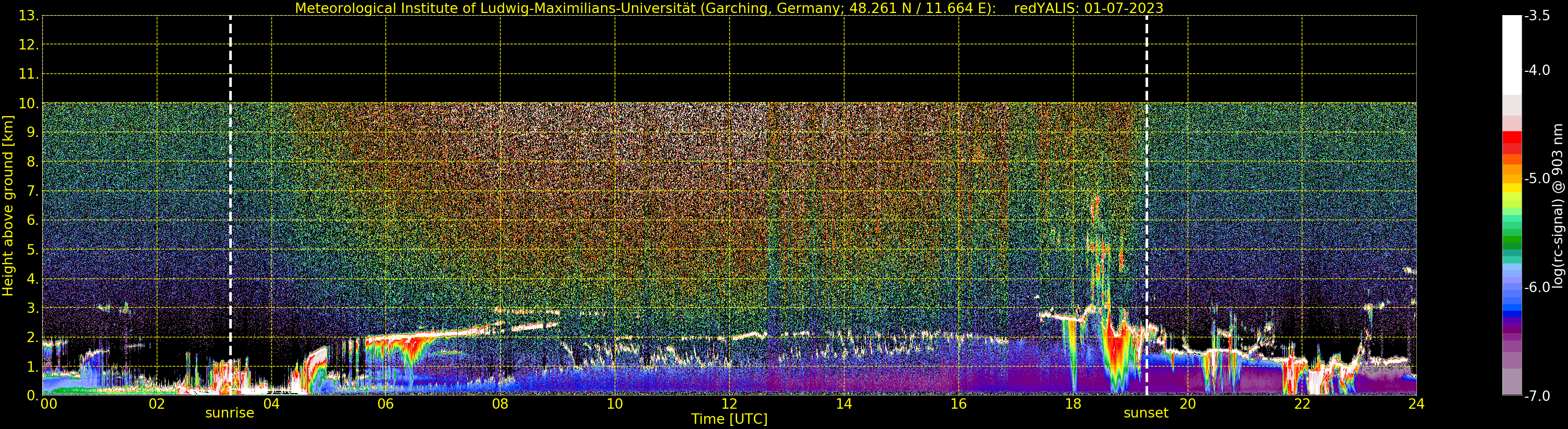This screenshot has height=429, width=1568.
Task: Click the gray bottom band of the colorbar
Action: [x=1511, y=382]
